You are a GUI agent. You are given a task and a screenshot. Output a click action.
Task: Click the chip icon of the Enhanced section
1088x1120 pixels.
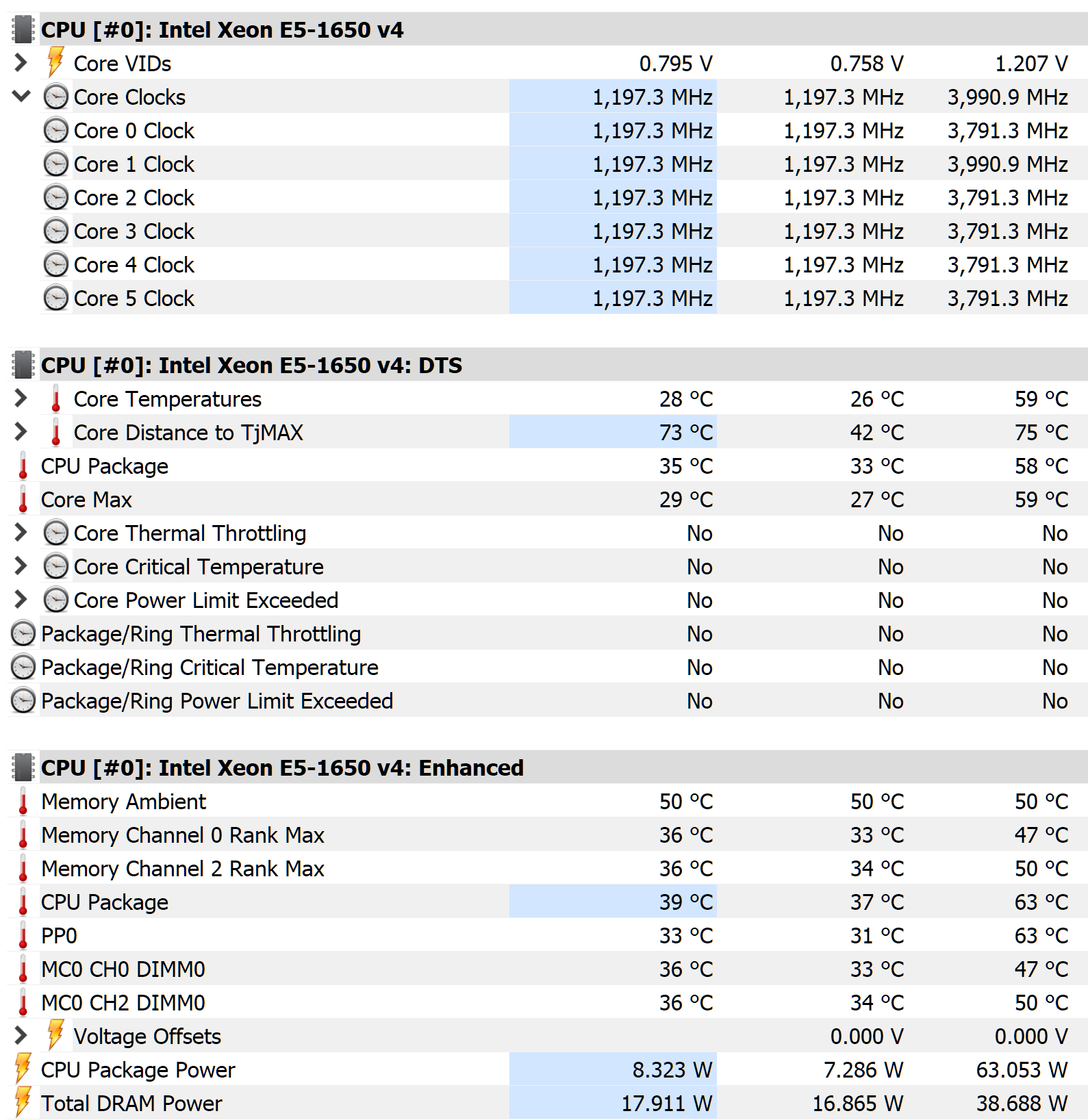23,767
